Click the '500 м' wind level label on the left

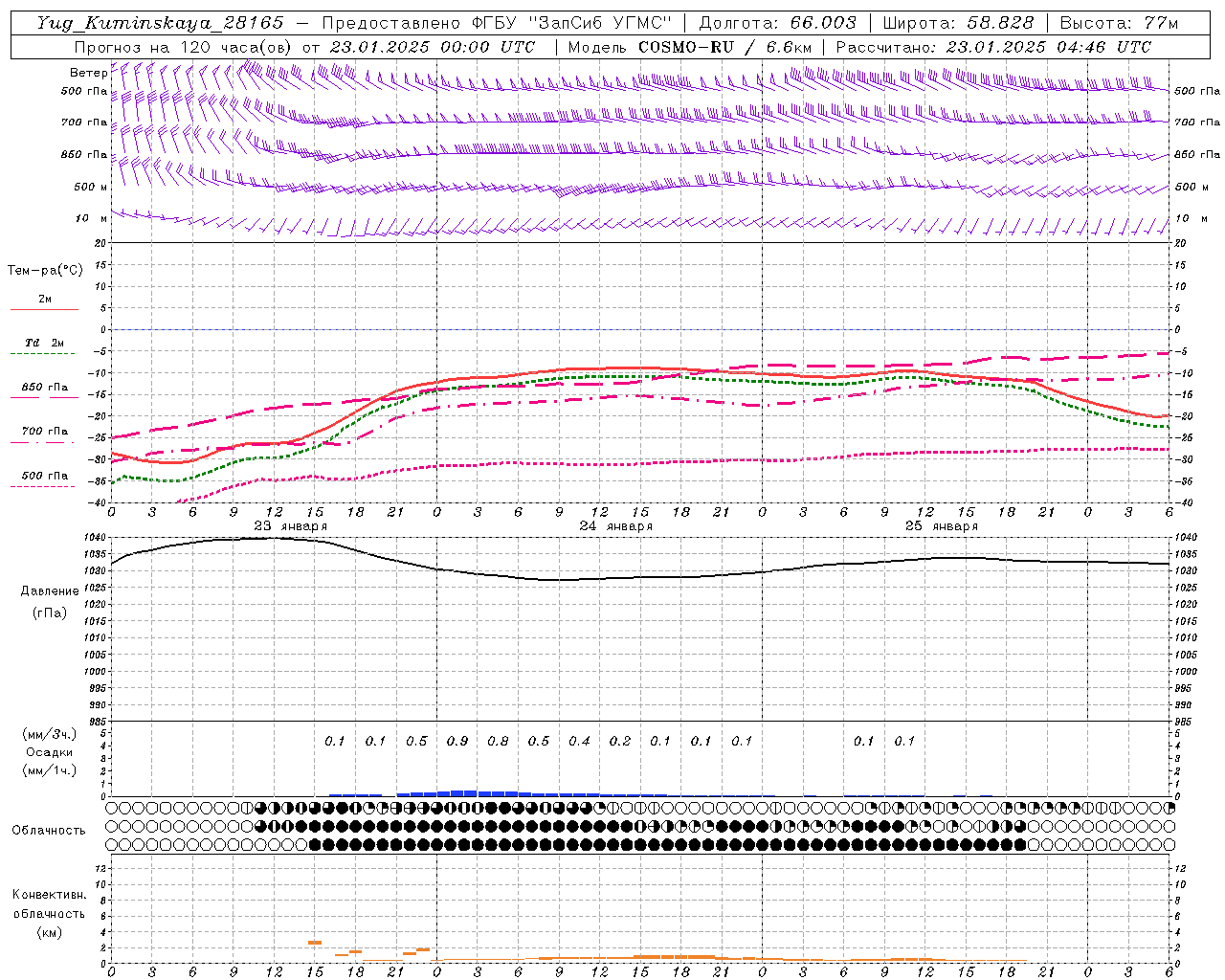coord(91,187)
